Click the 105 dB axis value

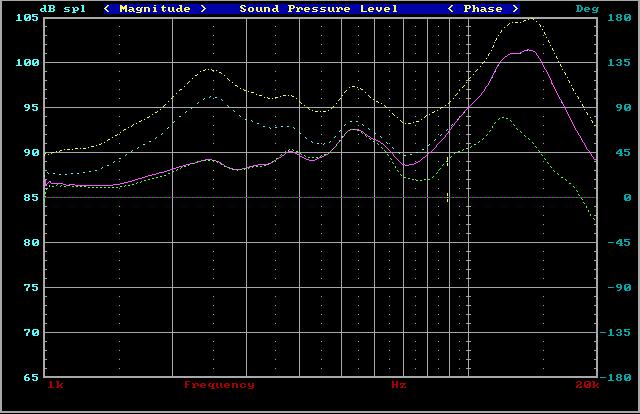click(27, 18)
